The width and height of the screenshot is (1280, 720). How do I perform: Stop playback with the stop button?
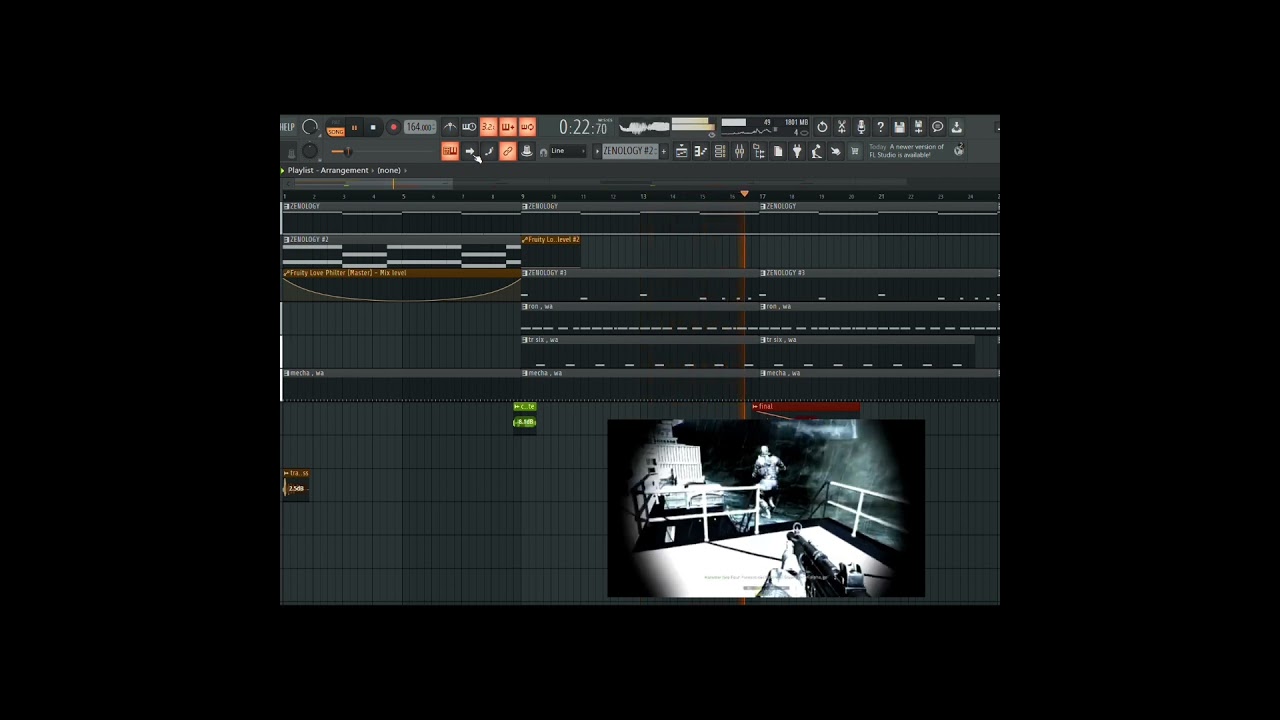coord(373,128)
